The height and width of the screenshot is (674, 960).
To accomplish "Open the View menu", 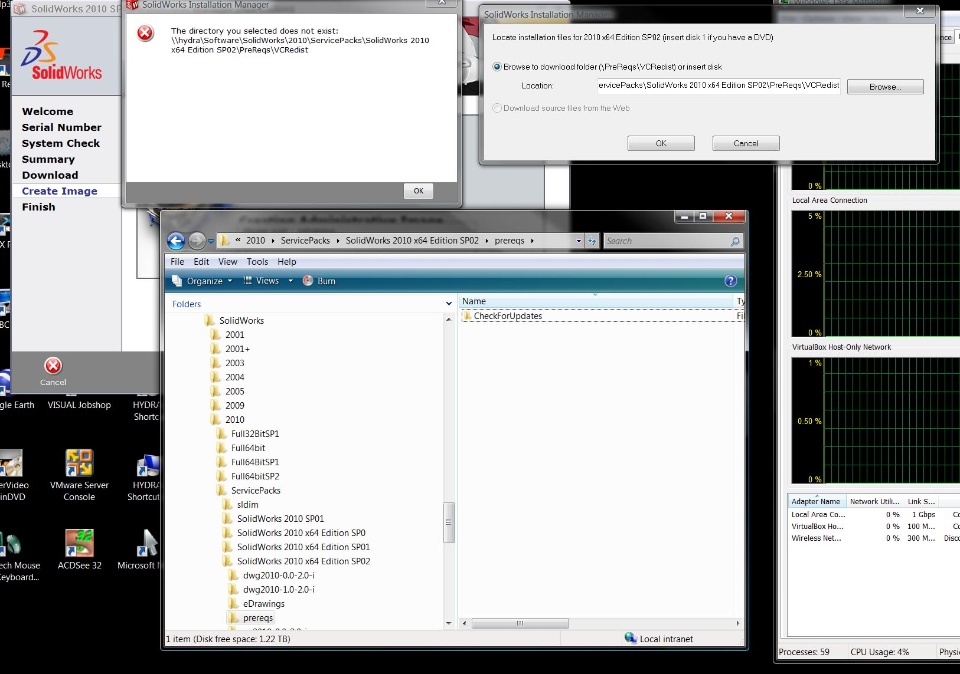I will click(x=228, y=261).
